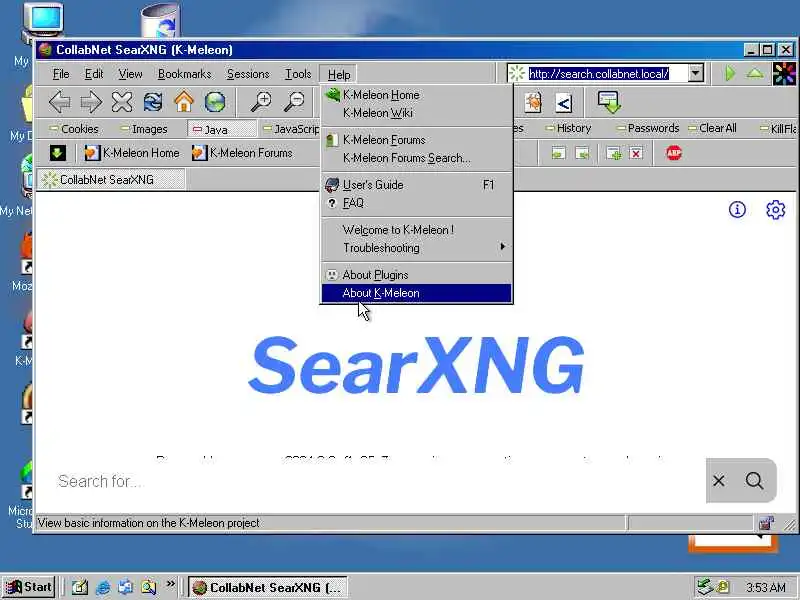800x600 pixels.
Task: Click the Search for input box
Action: pyautogui.click(x=378, y=481)
